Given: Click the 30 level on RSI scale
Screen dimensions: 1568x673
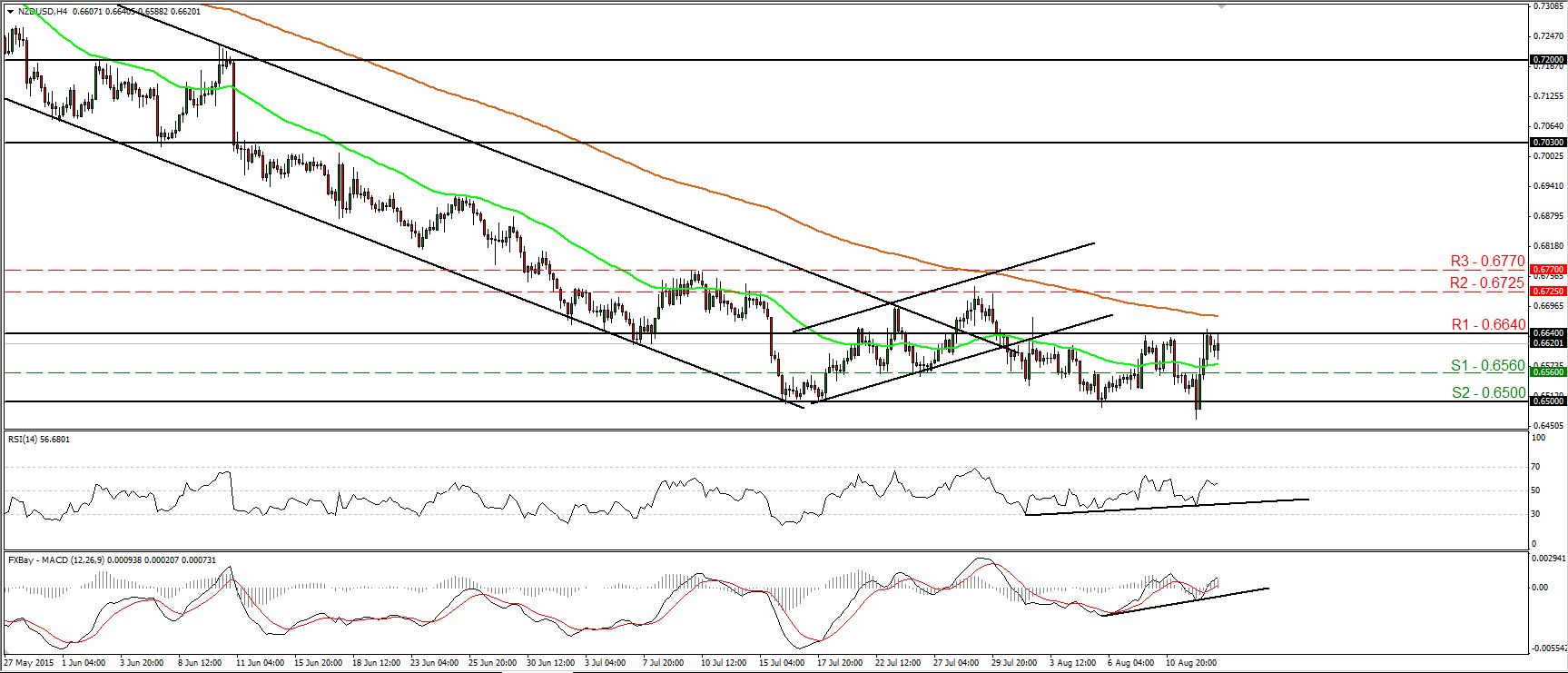Looking at the screenshot, I should (x=1536, y=514).
